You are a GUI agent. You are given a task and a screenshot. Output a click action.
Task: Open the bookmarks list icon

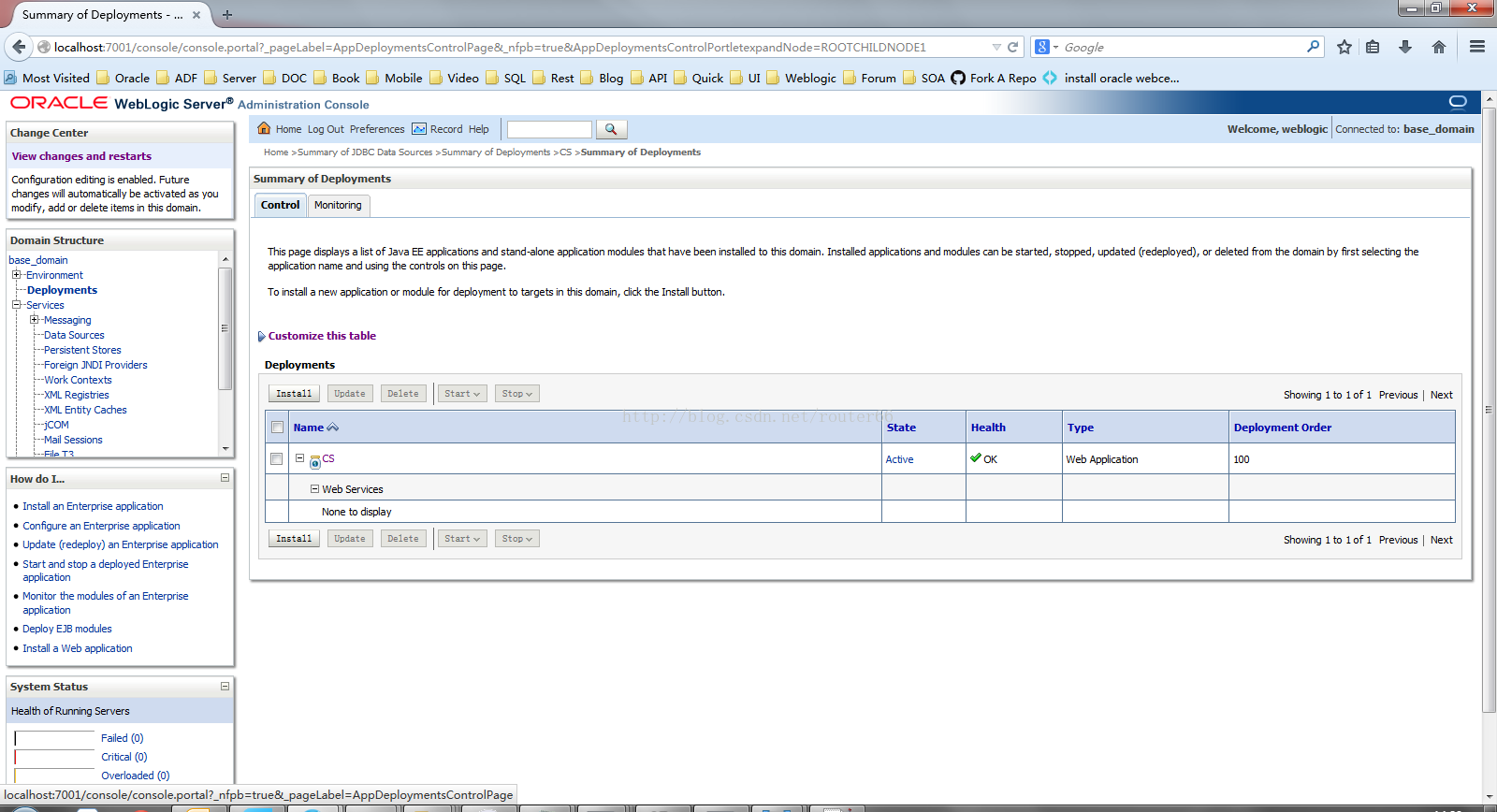point(1373,47)
